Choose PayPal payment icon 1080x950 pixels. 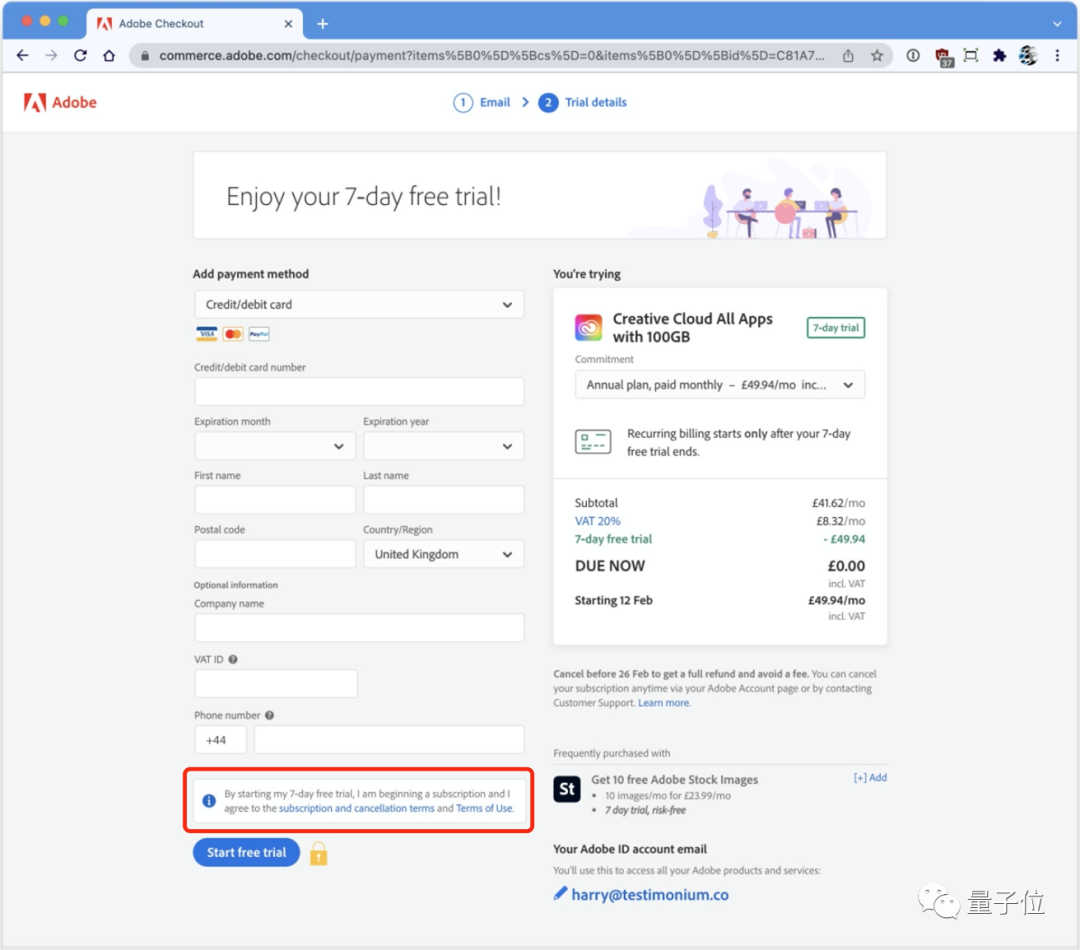258,333
